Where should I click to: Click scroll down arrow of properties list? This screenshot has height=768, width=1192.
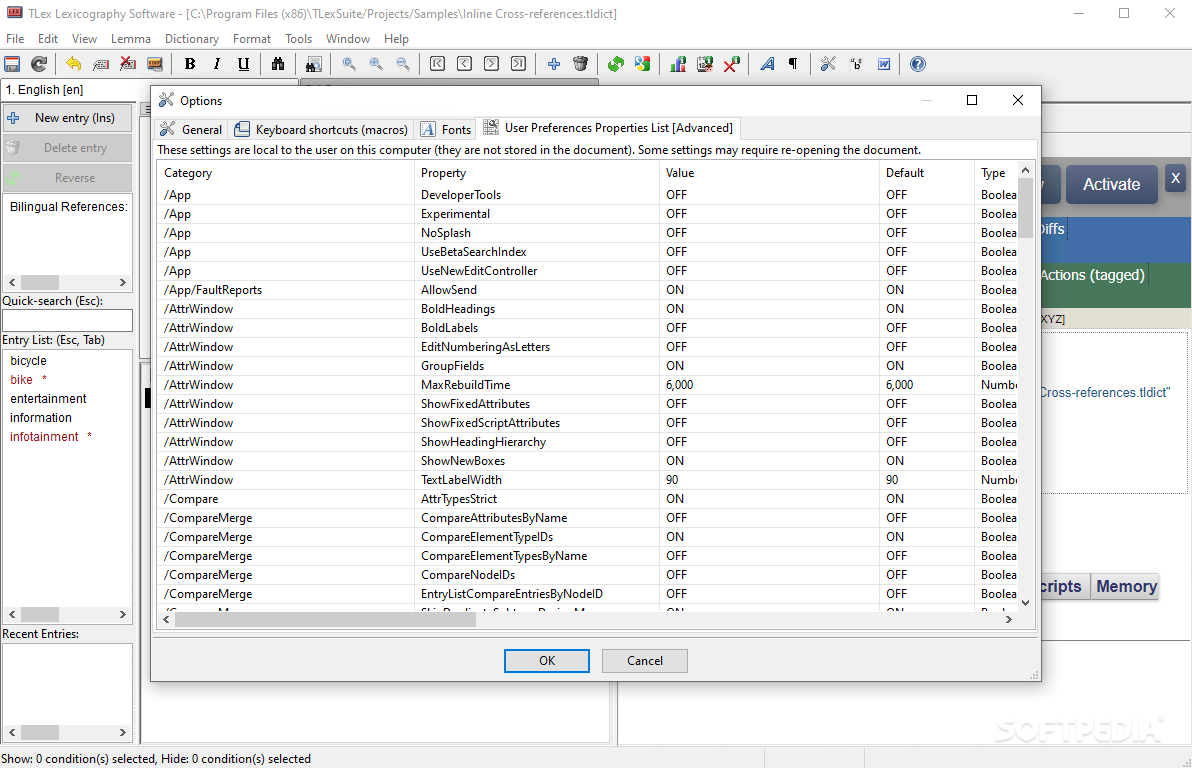pyautogui.click(x=1025, y=603)
